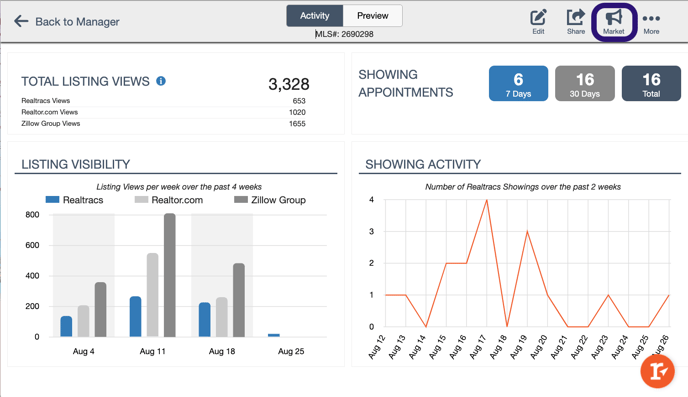688x397 pixels.
Task: Select the Total showing appointments tile
Action: [651, 83]
